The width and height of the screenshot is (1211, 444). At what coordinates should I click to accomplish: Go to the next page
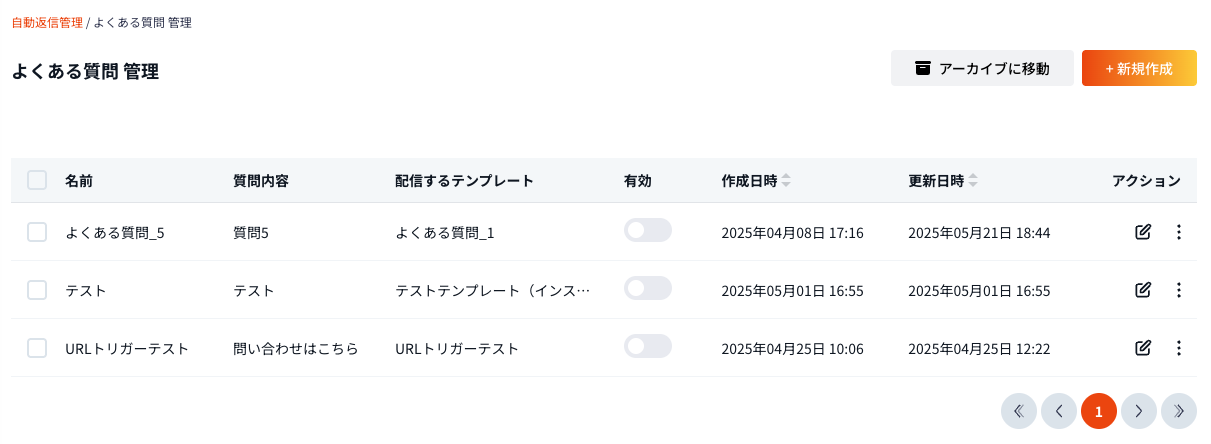pyautogui.click(x=1138, y=411)
